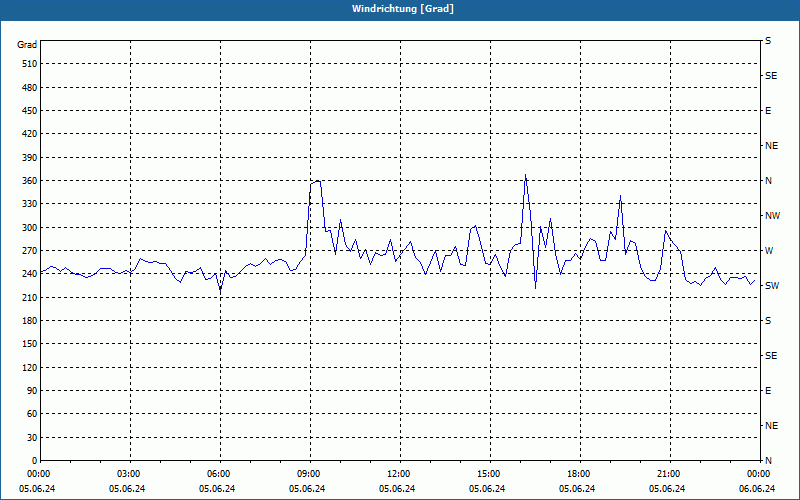Click the E compass label beside the 90 gridline

pos(768,390)
